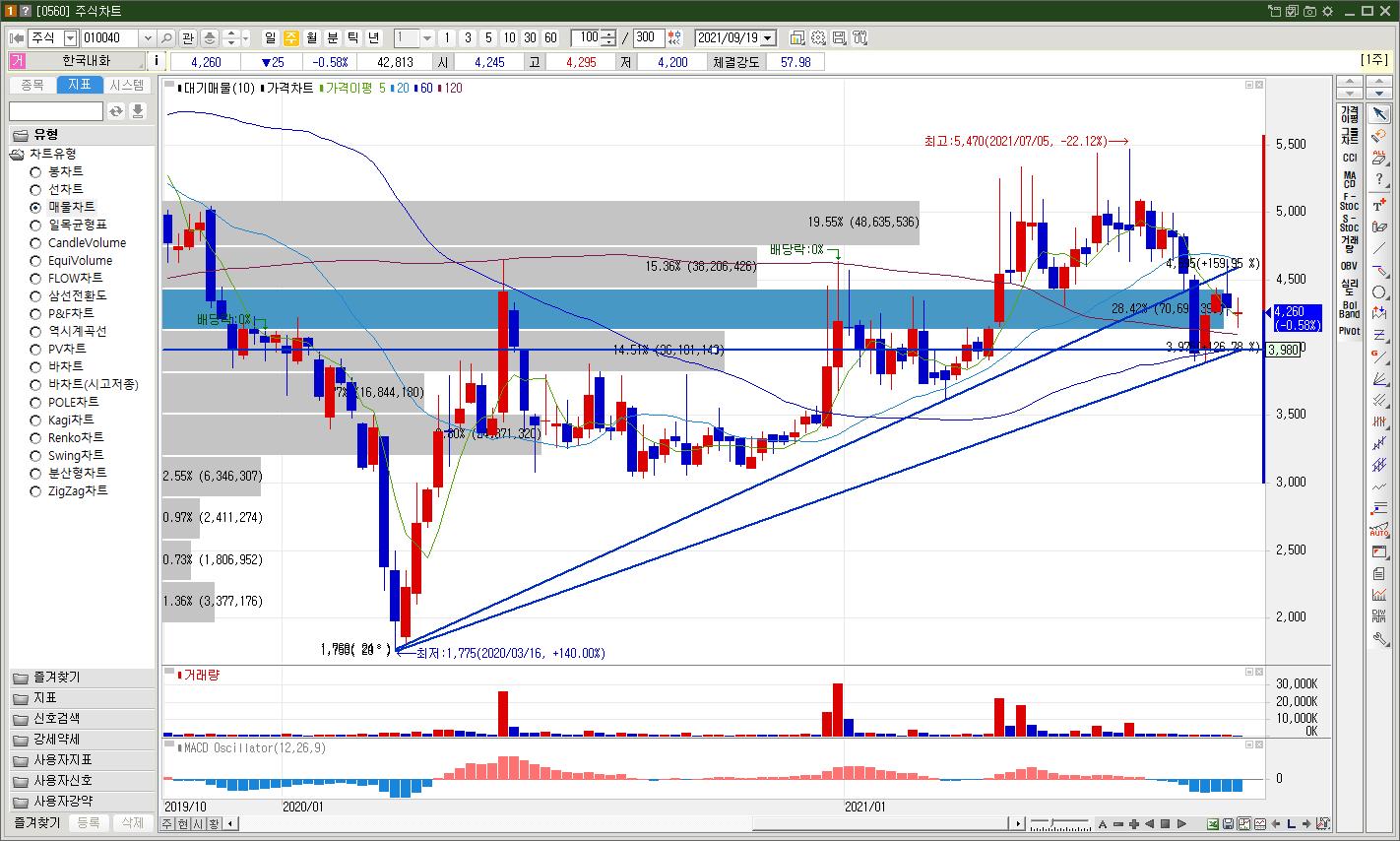Open the date 2021/09/19 dropdown
Image resolution: width=1400 pixels, height=841 pixels.
pyautogui.click(x=768, y=37)
